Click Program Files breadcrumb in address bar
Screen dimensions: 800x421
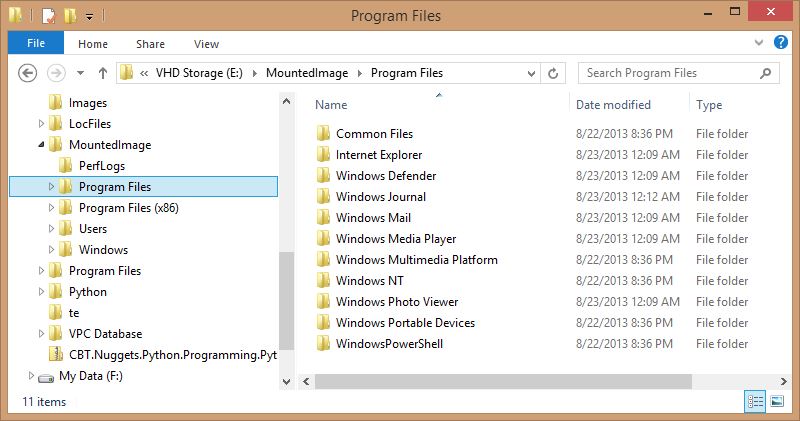click(407, 73)
